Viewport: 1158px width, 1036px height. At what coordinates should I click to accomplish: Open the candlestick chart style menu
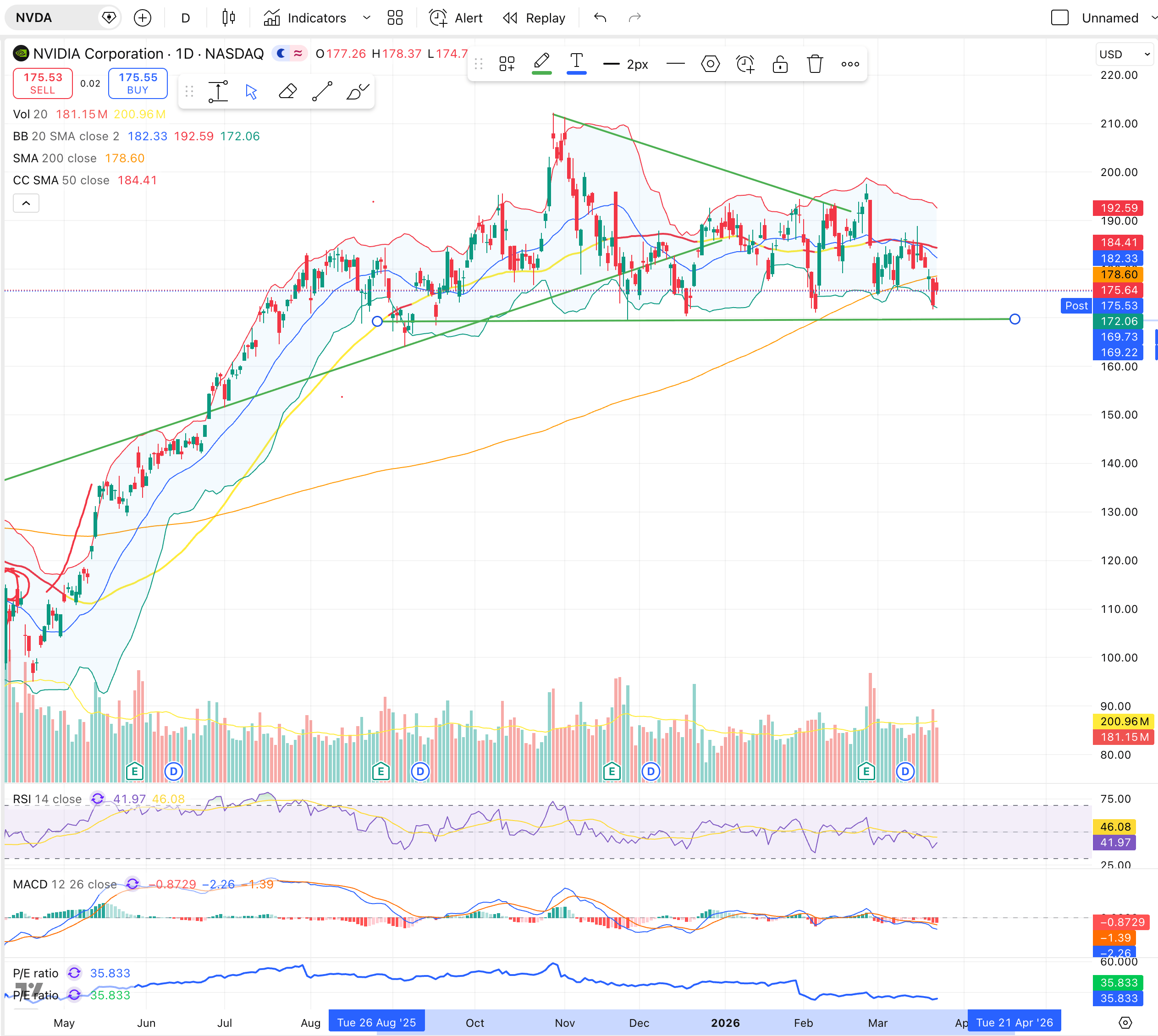[x=228, y=17]
